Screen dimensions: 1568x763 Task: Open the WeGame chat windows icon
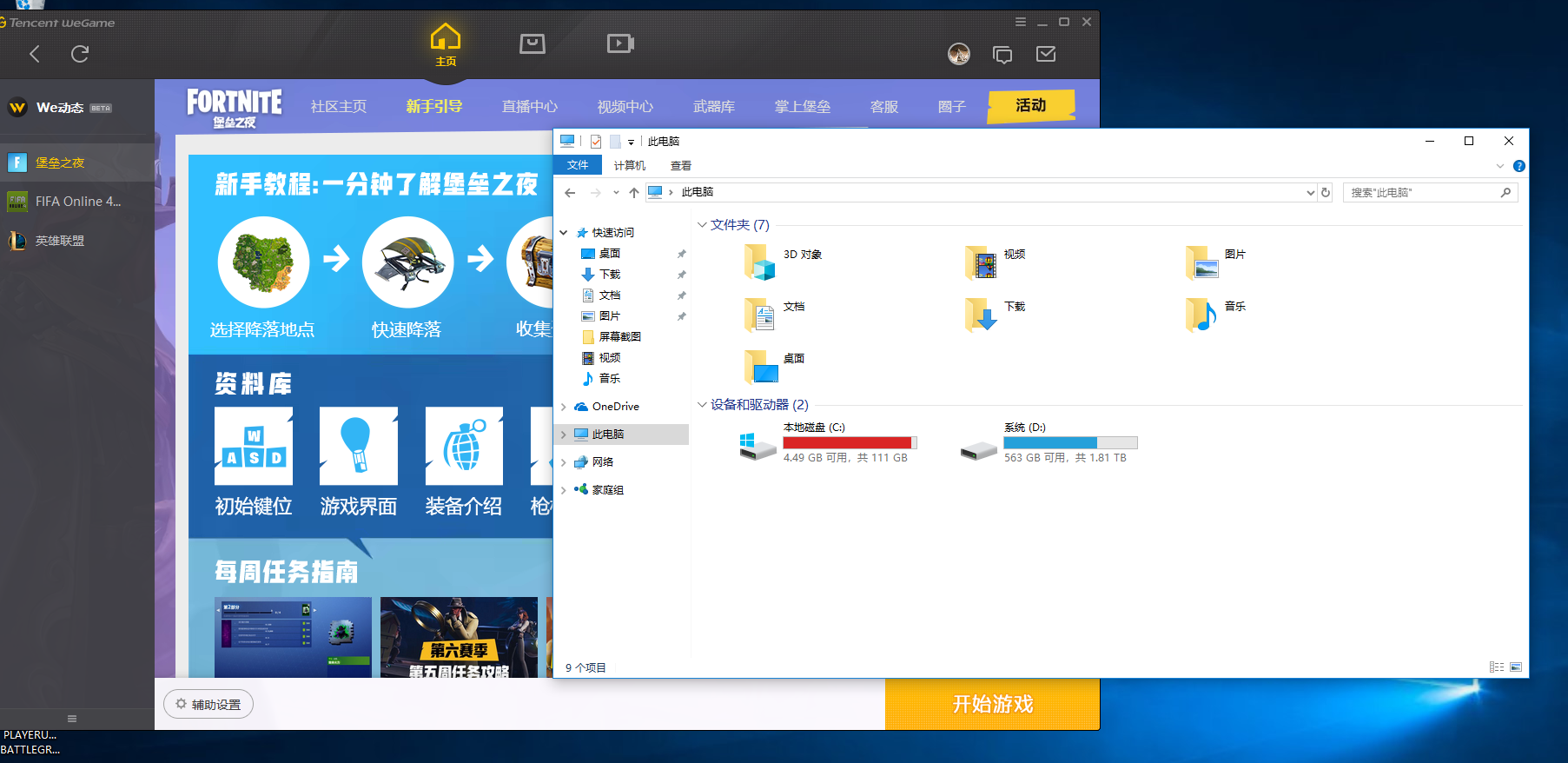coord(1002,55)
